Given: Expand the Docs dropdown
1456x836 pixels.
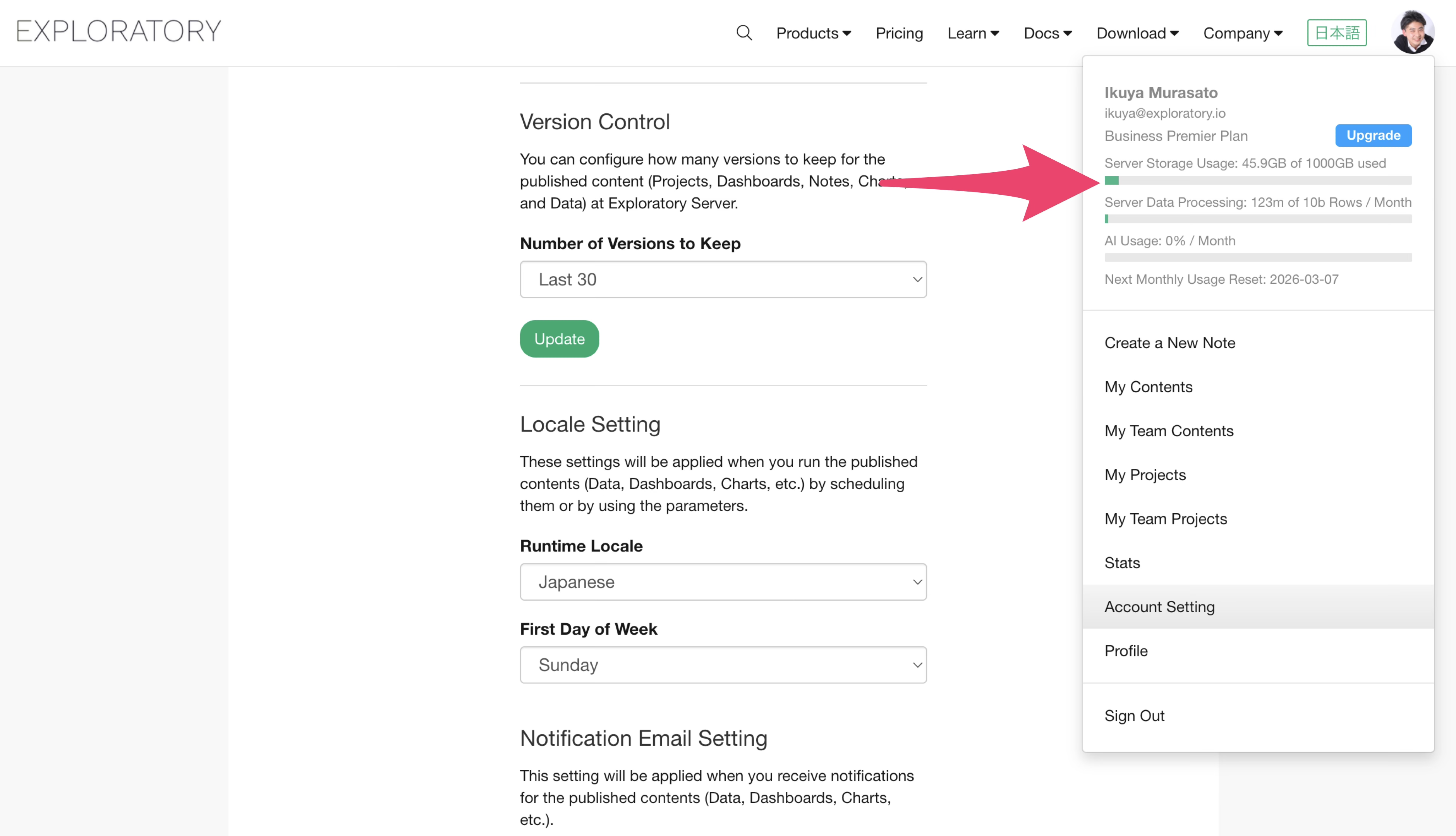Looking at the screenshot, I should tap(1047, 33).
